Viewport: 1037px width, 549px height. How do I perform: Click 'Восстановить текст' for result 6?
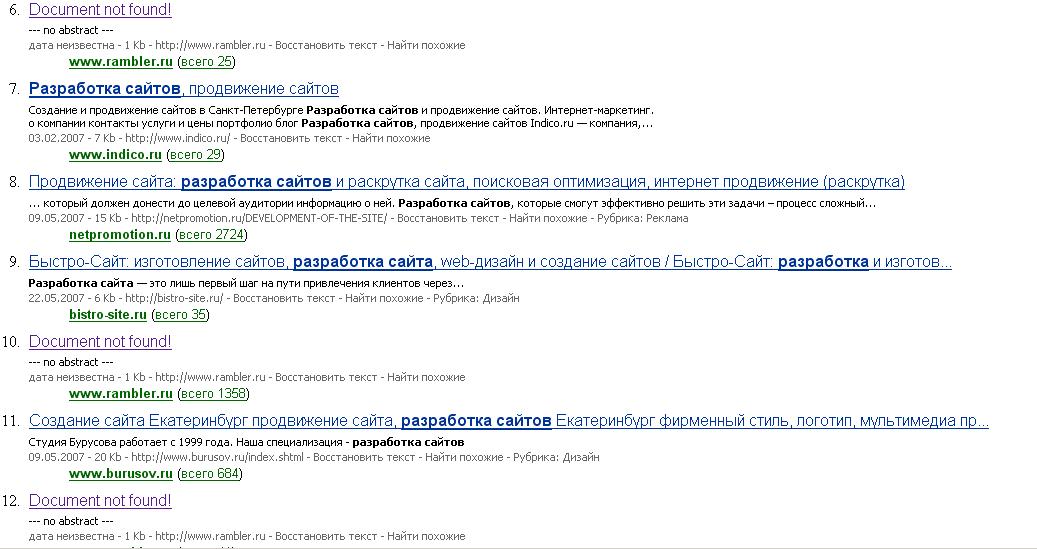[x=326, y=45]
